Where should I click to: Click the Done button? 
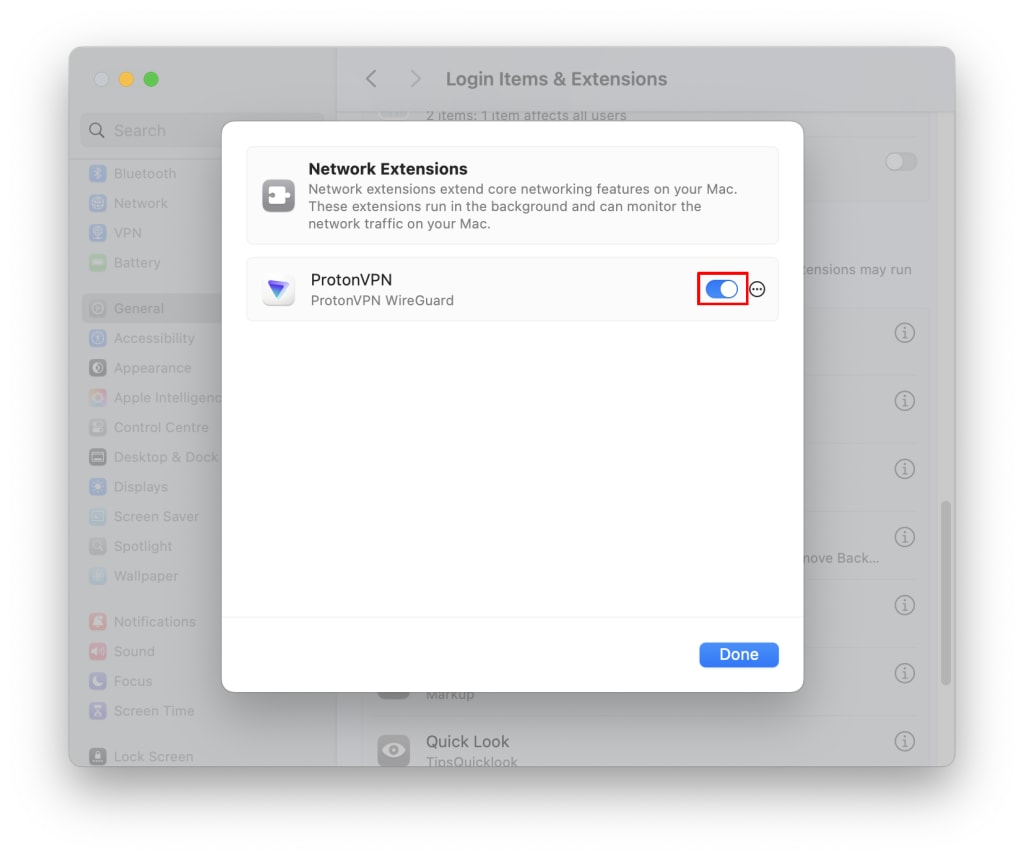739,654
